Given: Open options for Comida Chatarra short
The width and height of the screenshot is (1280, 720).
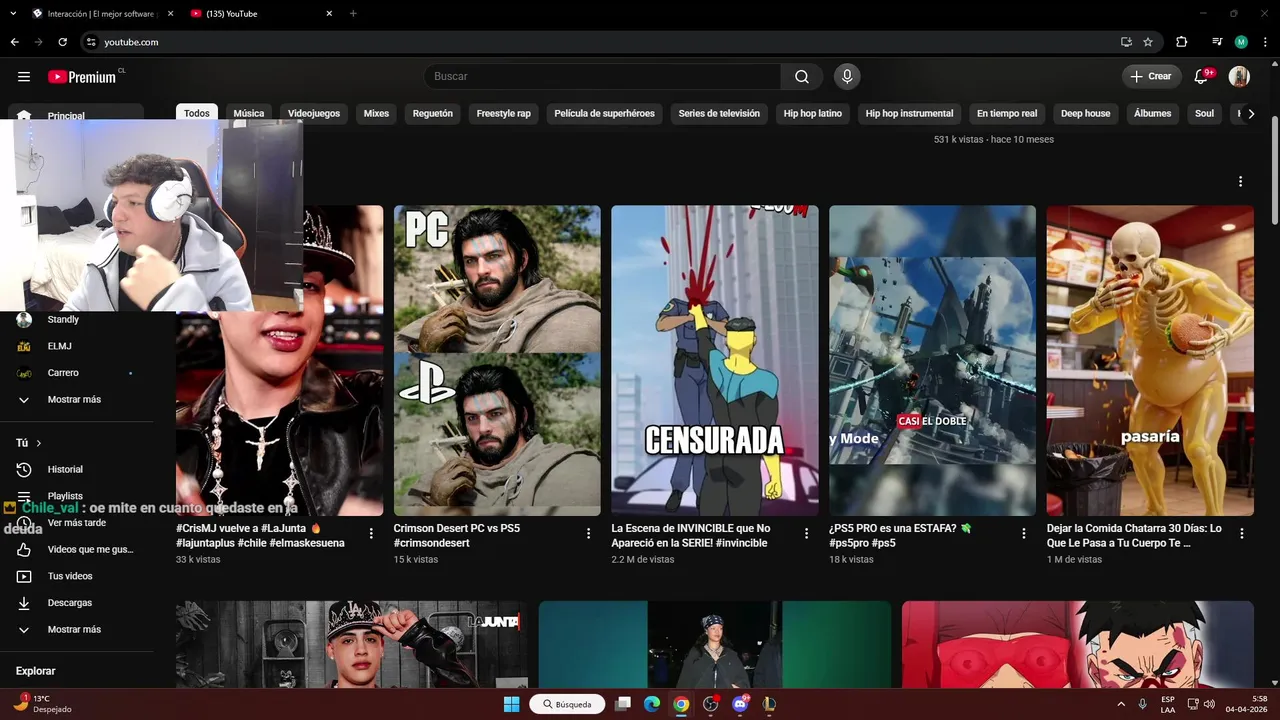Looking at the screenshot, I should 1241,534.
